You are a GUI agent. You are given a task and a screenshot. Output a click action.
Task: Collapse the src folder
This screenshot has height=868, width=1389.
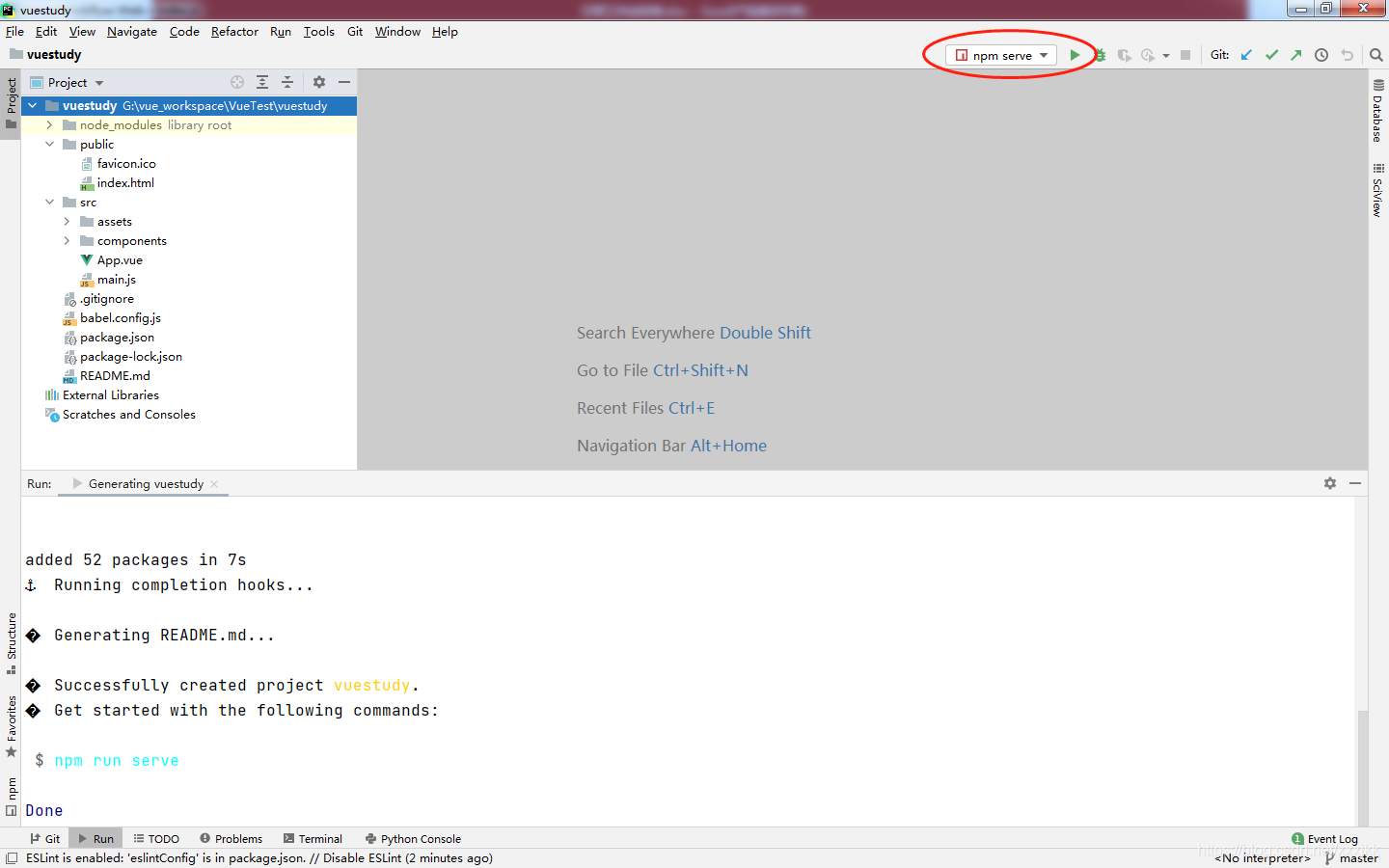tap(50, 203)
